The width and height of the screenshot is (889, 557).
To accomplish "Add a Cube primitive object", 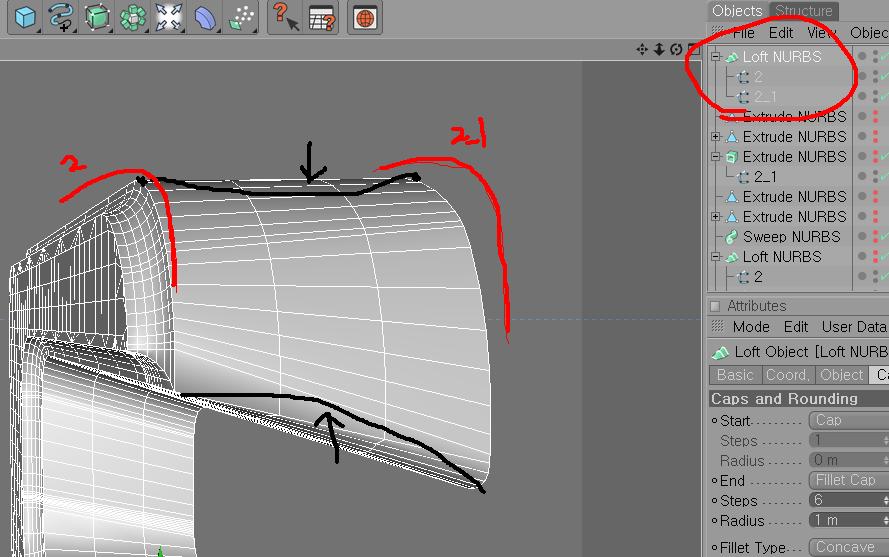I will click(x=24, y=18).
